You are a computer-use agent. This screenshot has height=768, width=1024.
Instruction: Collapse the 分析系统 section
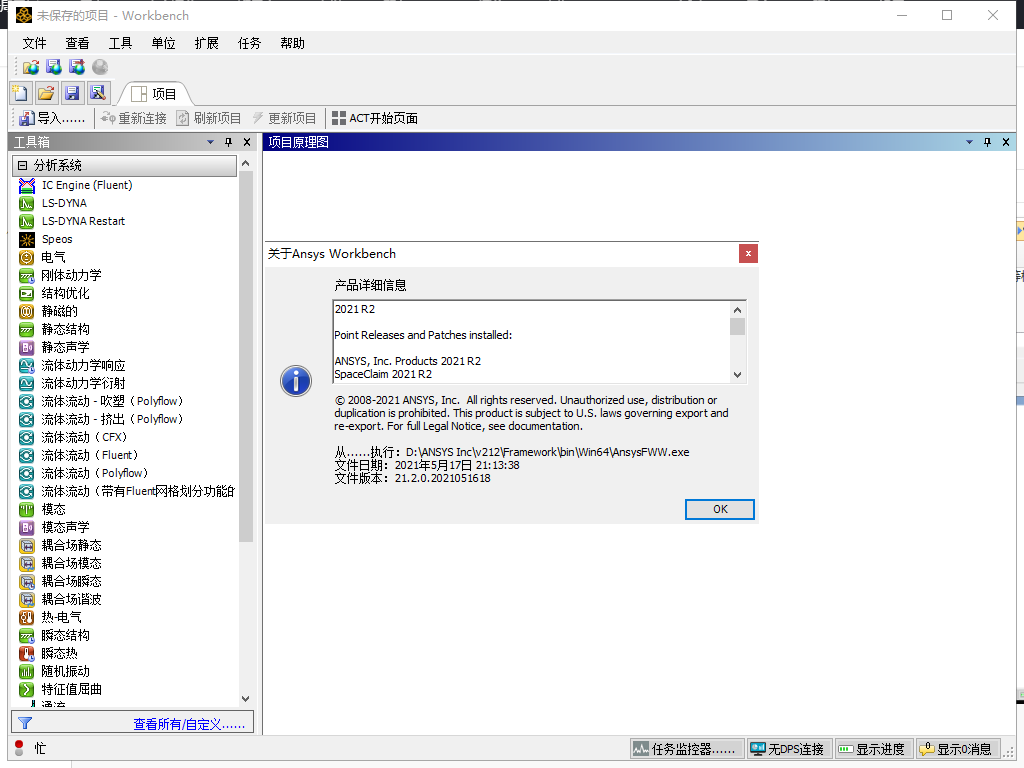(x=22, y=165)
